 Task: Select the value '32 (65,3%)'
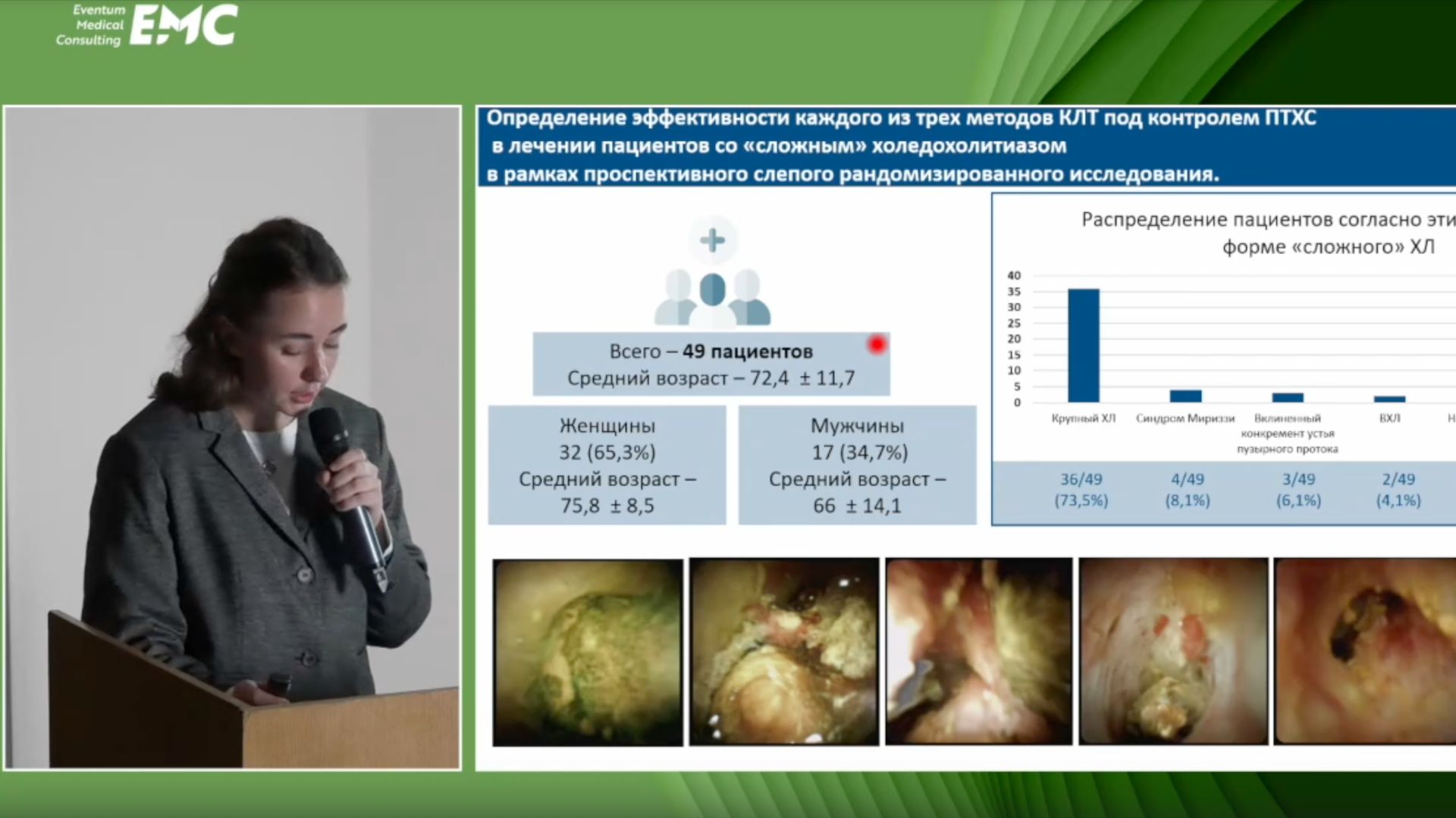pos(607,453)
